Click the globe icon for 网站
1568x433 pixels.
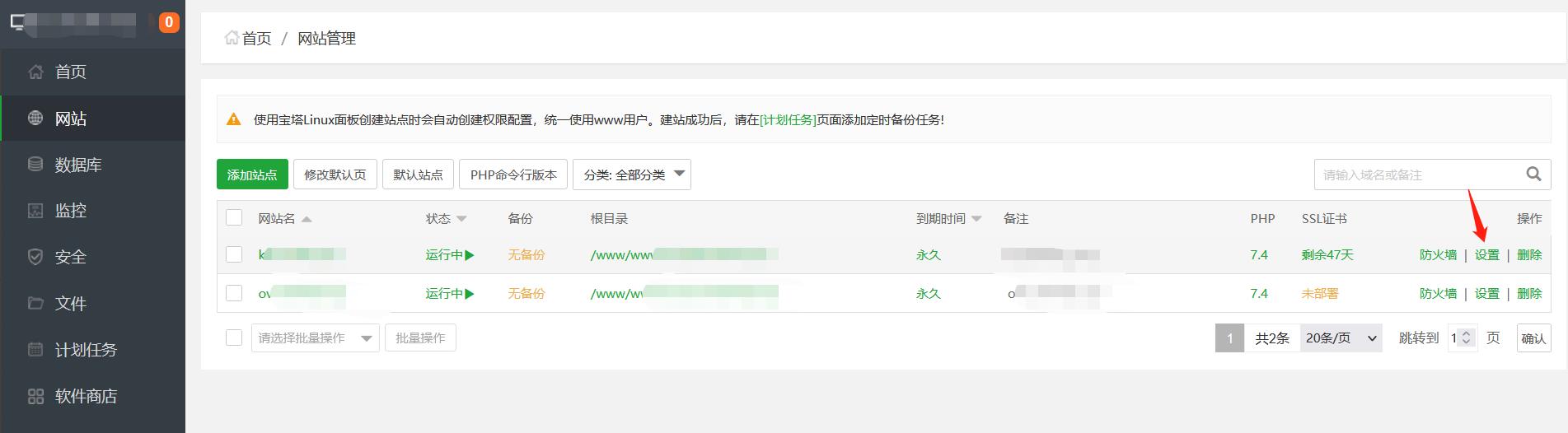tap(35, 119)
